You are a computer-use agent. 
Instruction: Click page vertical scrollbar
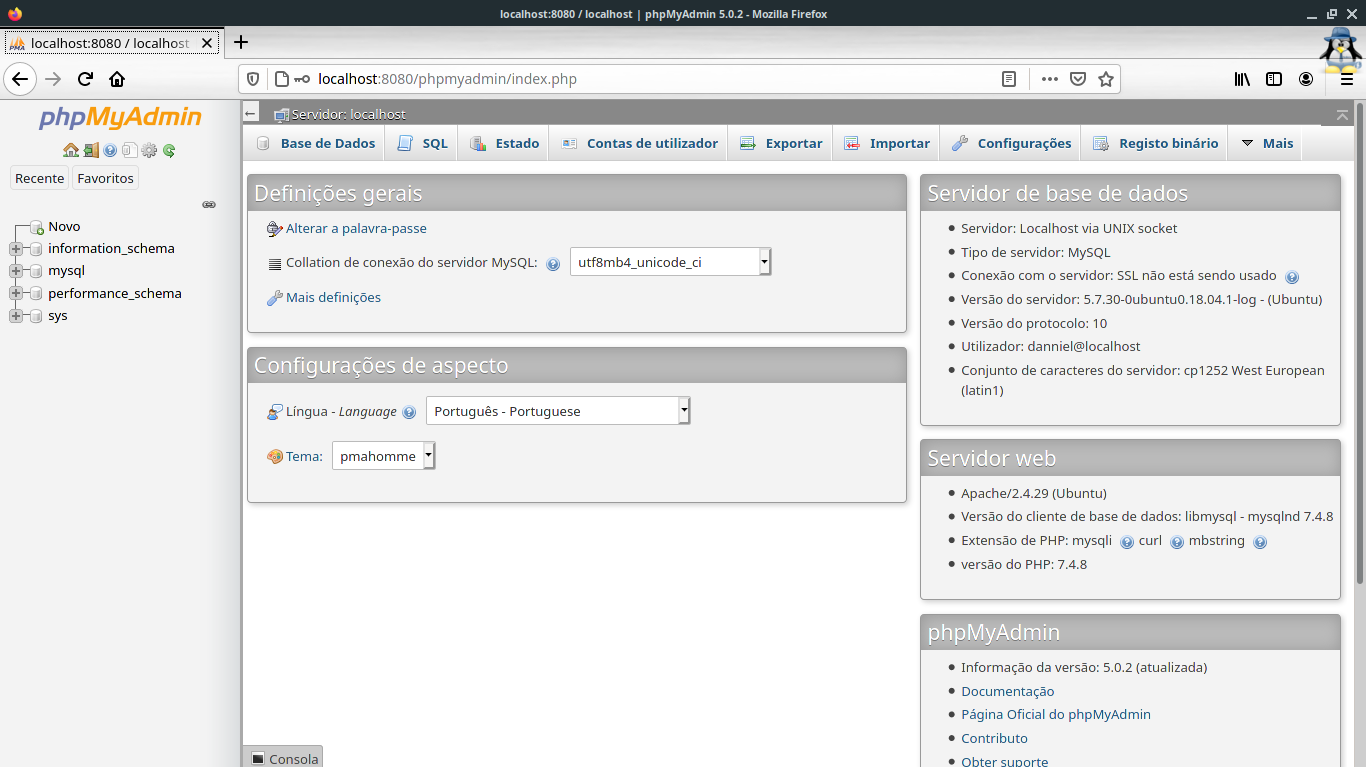click(x=1359, y=342)
